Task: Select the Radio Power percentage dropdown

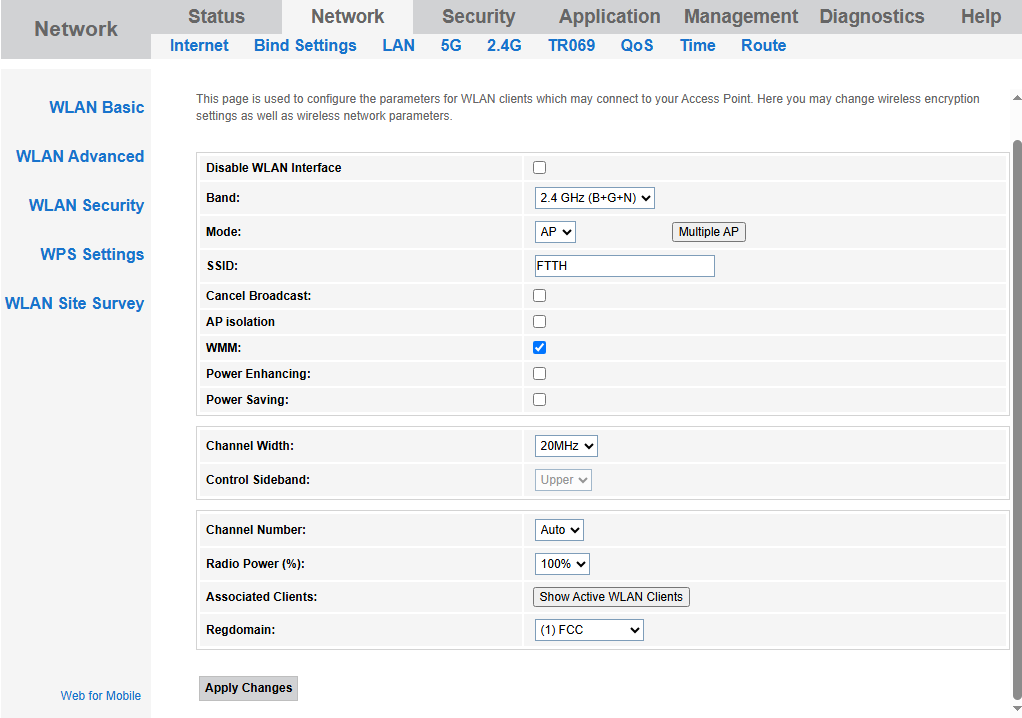Action: pos(562,564)
